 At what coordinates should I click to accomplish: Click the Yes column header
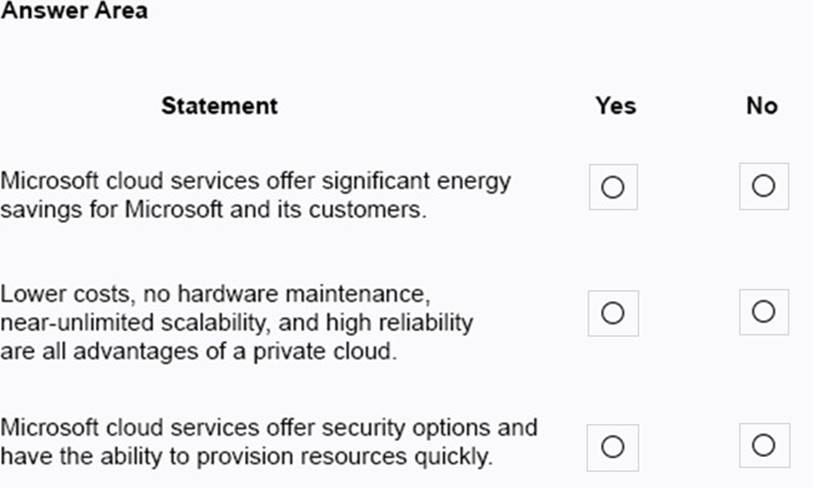pyautogui.click(x=615, y=105)
